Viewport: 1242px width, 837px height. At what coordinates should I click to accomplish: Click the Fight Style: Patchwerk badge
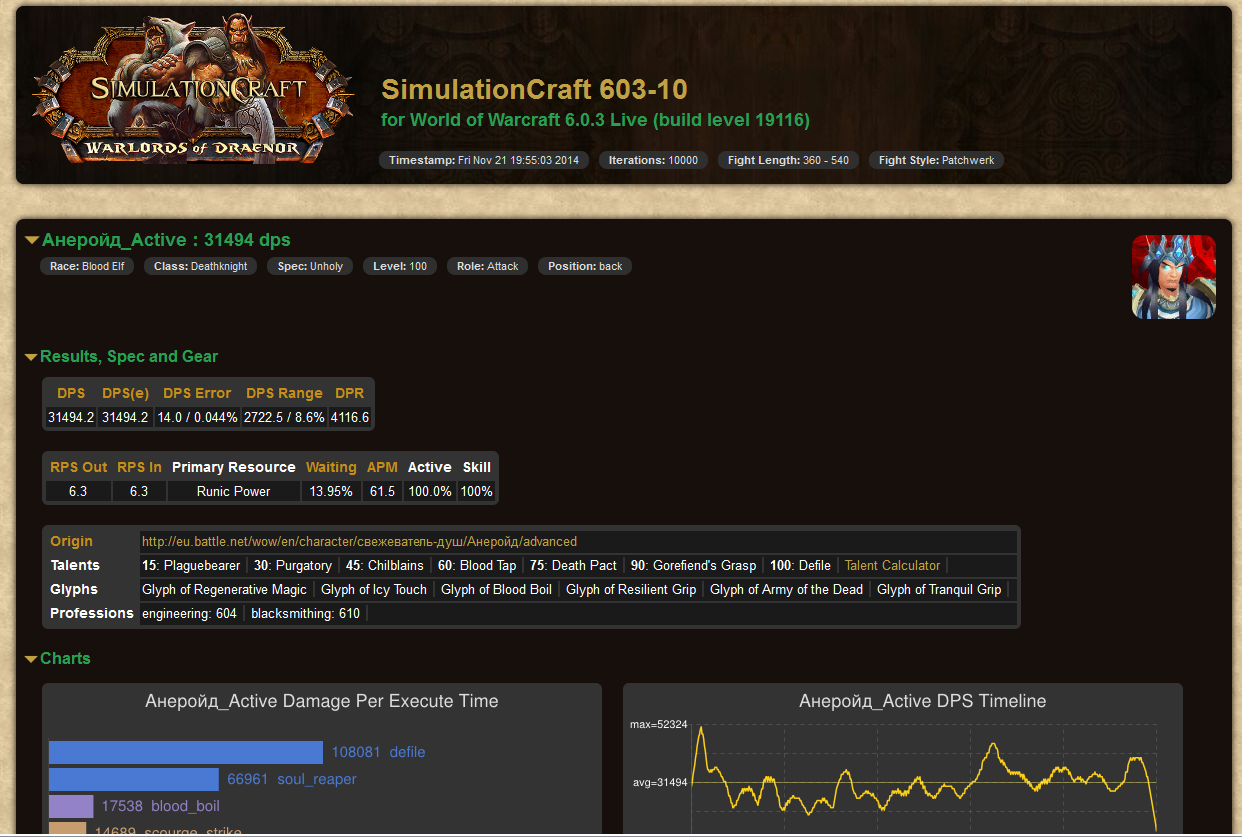(x=936, y=160)
